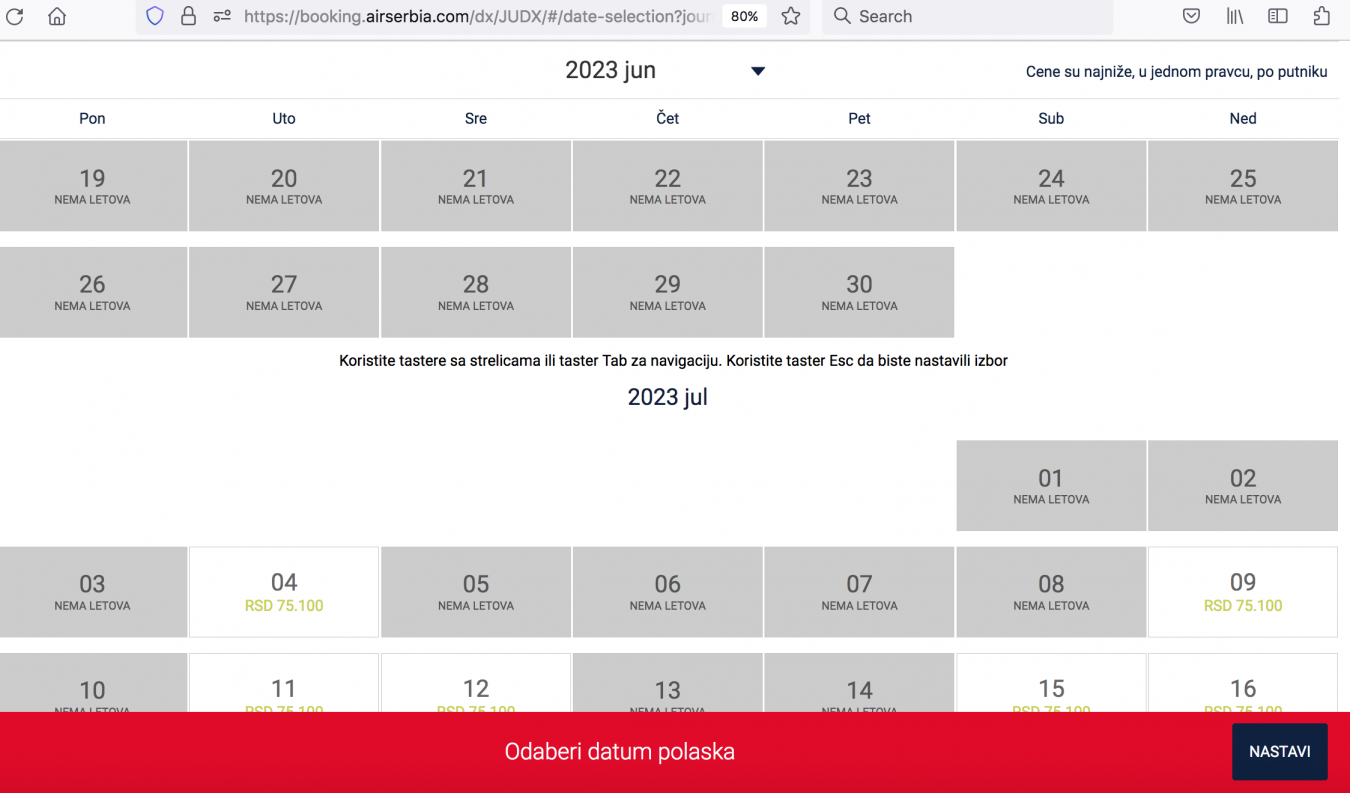Image resolution: width=1350 pixels, height=793 pixels.
Task: Click the NASTAVI button
Action: pyautogui.click(x=1279, y=752)
